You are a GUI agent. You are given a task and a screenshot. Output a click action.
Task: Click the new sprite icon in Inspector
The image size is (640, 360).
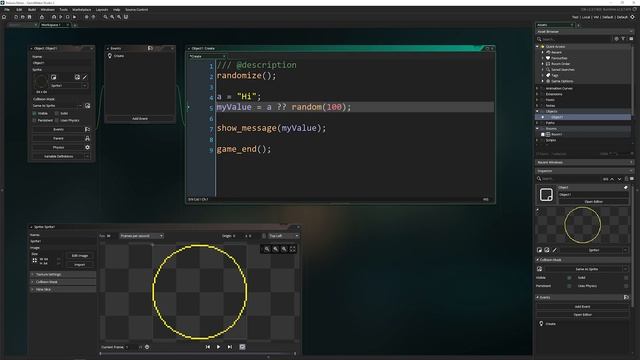pyautogui.click(x=540, y=250)
